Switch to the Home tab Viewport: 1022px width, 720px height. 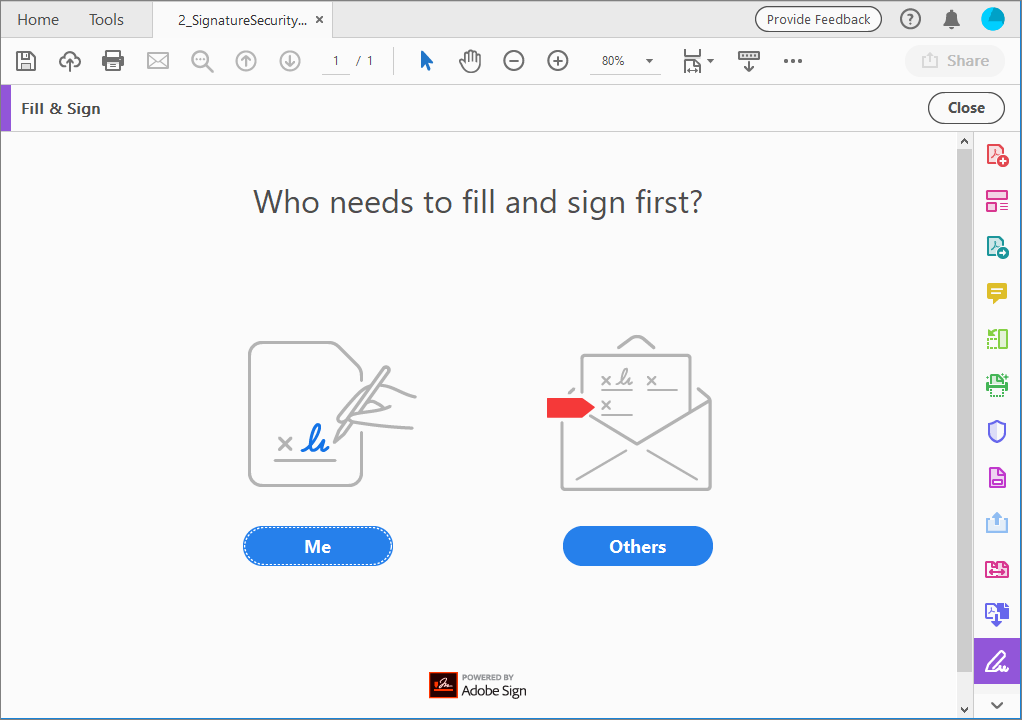[38, 19]
